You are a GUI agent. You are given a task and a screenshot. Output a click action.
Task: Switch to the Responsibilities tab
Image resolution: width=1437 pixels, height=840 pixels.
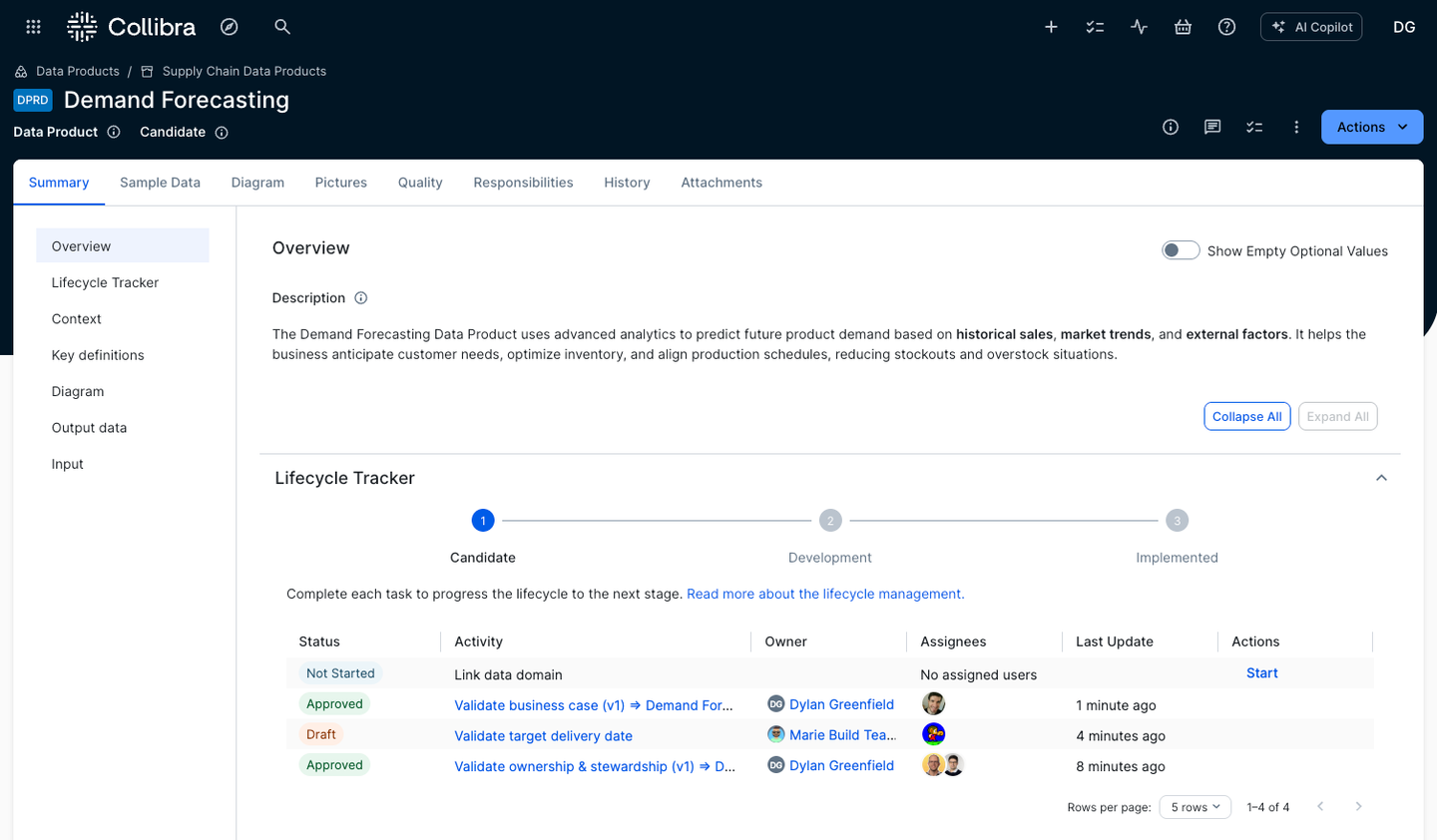pos(523,183)
